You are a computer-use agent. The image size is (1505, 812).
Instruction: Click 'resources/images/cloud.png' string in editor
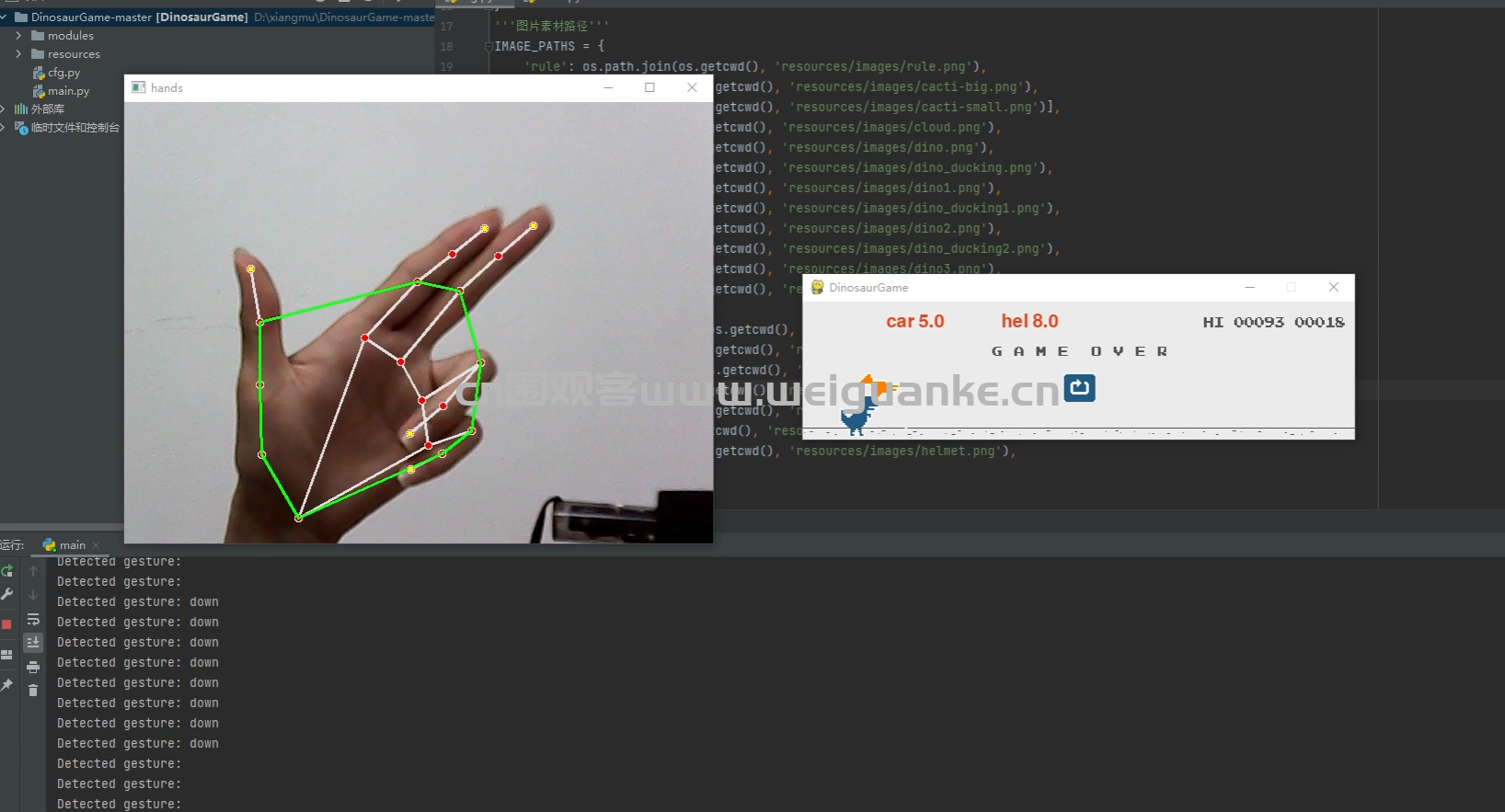[885, 127]
